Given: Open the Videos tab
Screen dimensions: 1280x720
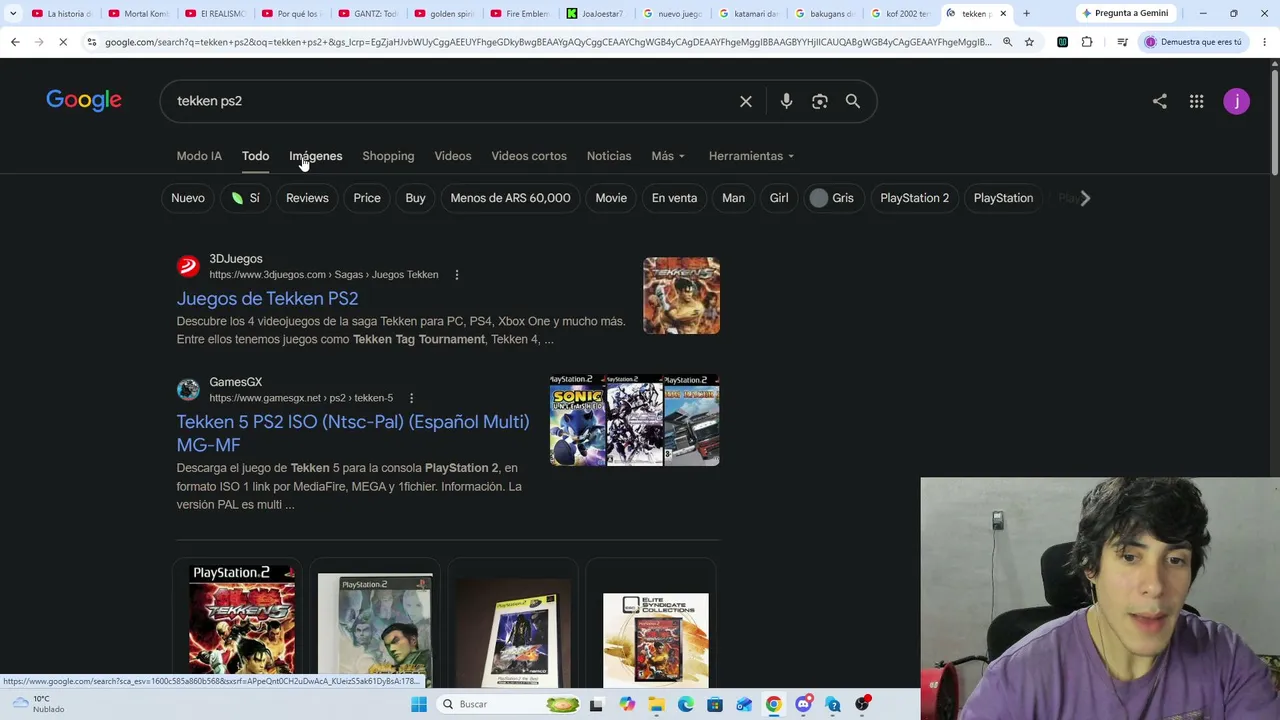Looking at the screenshot, I should pos(453,156).
